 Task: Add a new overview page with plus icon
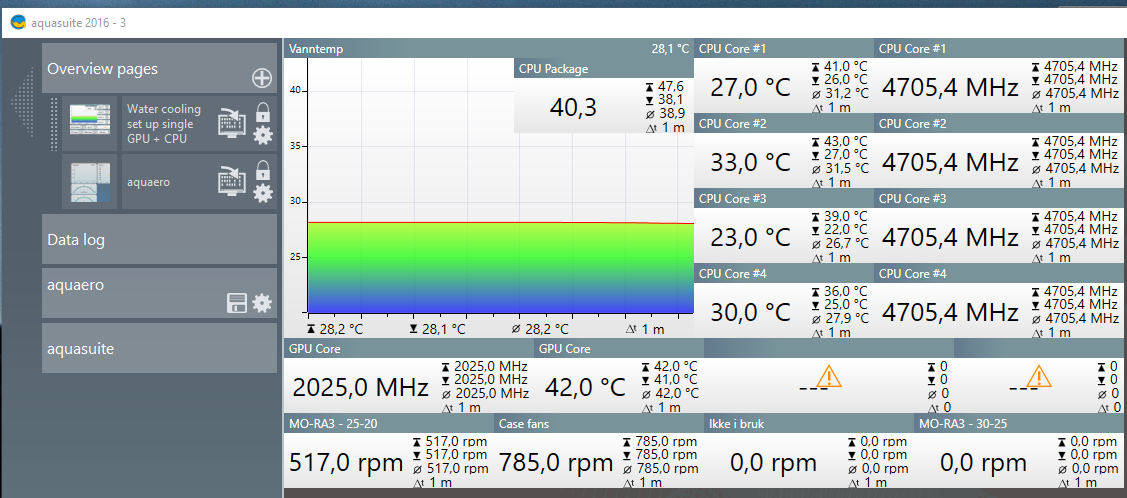coord(262,78)
